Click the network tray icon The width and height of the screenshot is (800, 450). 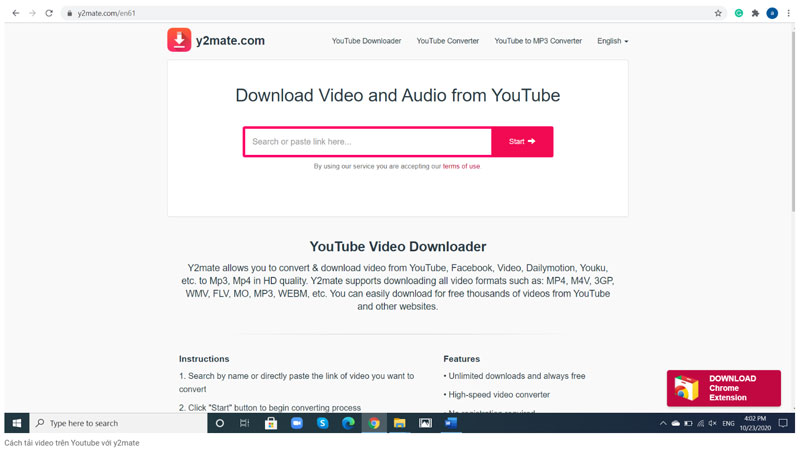(x=701, y=423)
